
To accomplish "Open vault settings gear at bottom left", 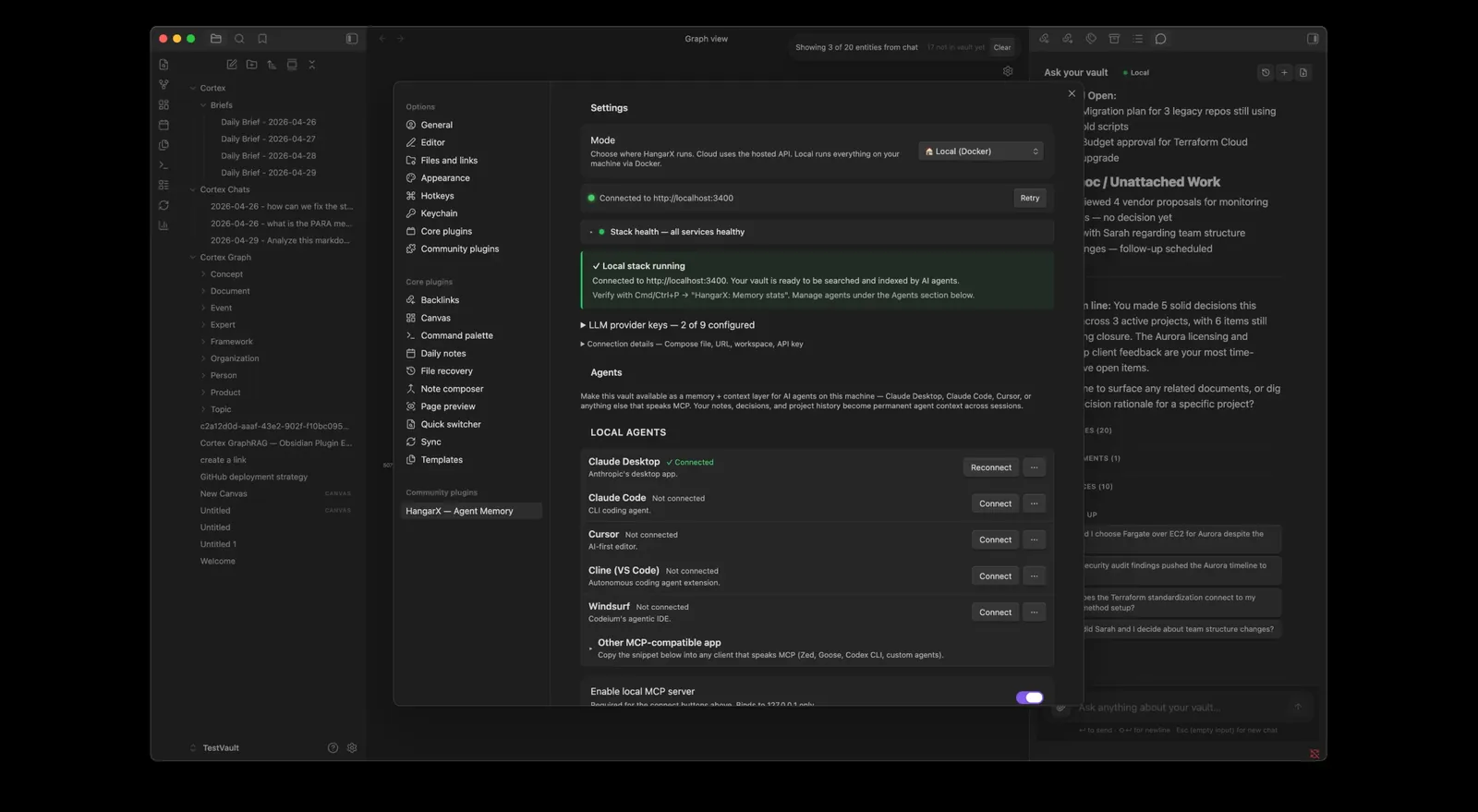I will point(352,748).
